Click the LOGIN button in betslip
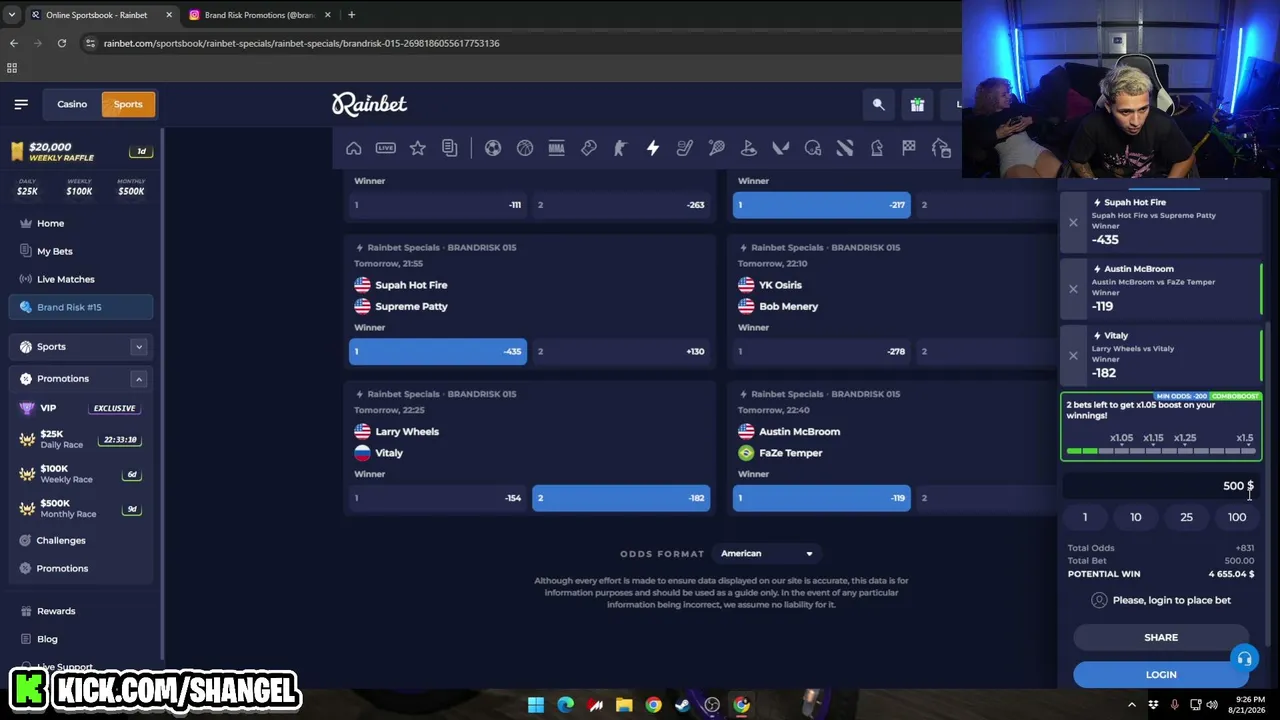This screenshot has height=720, width=1280. click(1161, 675)
